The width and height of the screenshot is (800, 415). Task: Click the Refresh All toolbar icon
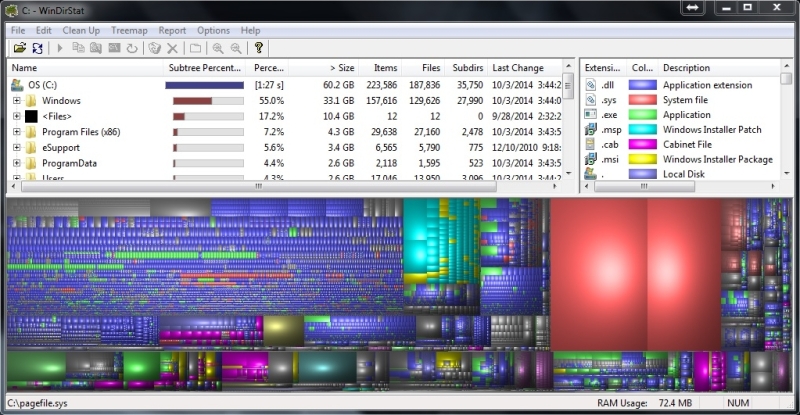pyautogui.click(x=37, y=48)
